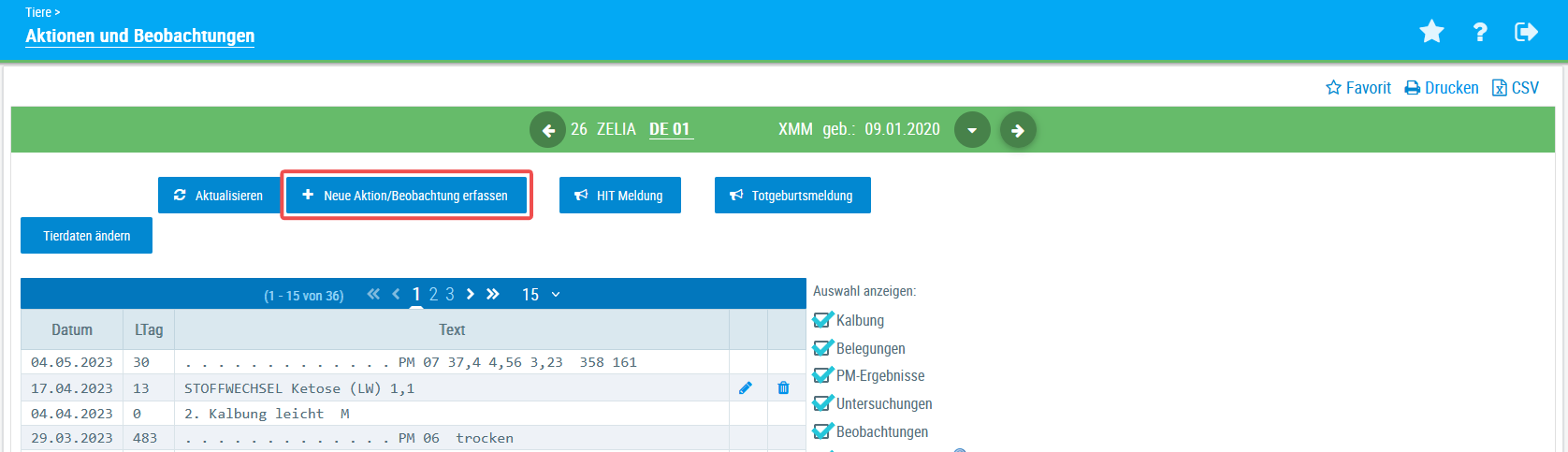Viewport: 1568px width, 452px height.
Task: Go to previous animal with left arrow
Action: [547, 130]
